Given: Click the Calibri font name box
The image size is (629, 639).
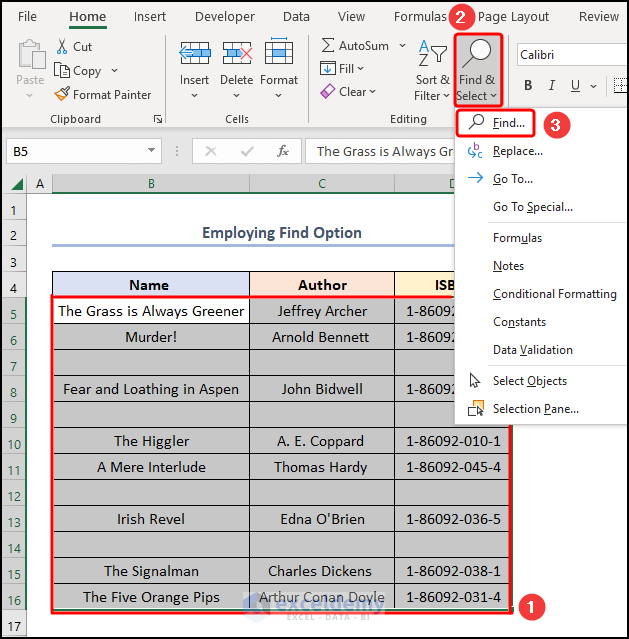Looking at the screenshot, I should click(x=572, y=55).
